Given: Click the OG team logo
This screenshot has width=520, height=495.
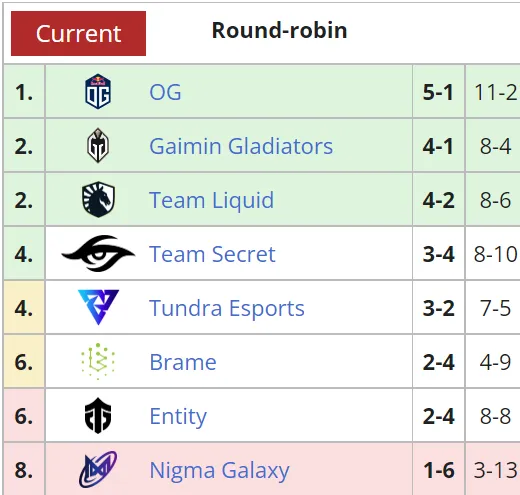Looking at the screenshot, I should click(x=98, y=92).
